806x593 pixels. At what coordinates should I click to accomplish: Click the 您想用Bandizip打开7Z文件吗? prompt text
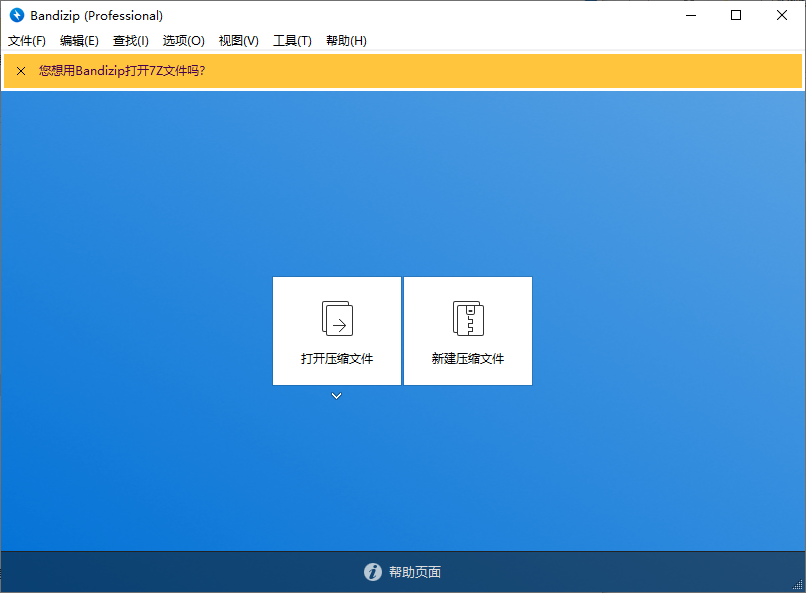point(122,71)
